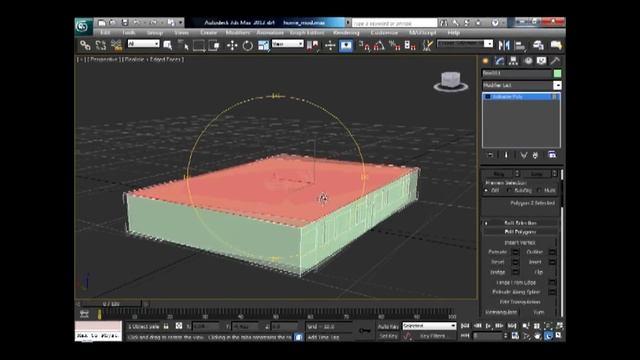
Task: Click the search keyword input field
Action: (394, 23)
